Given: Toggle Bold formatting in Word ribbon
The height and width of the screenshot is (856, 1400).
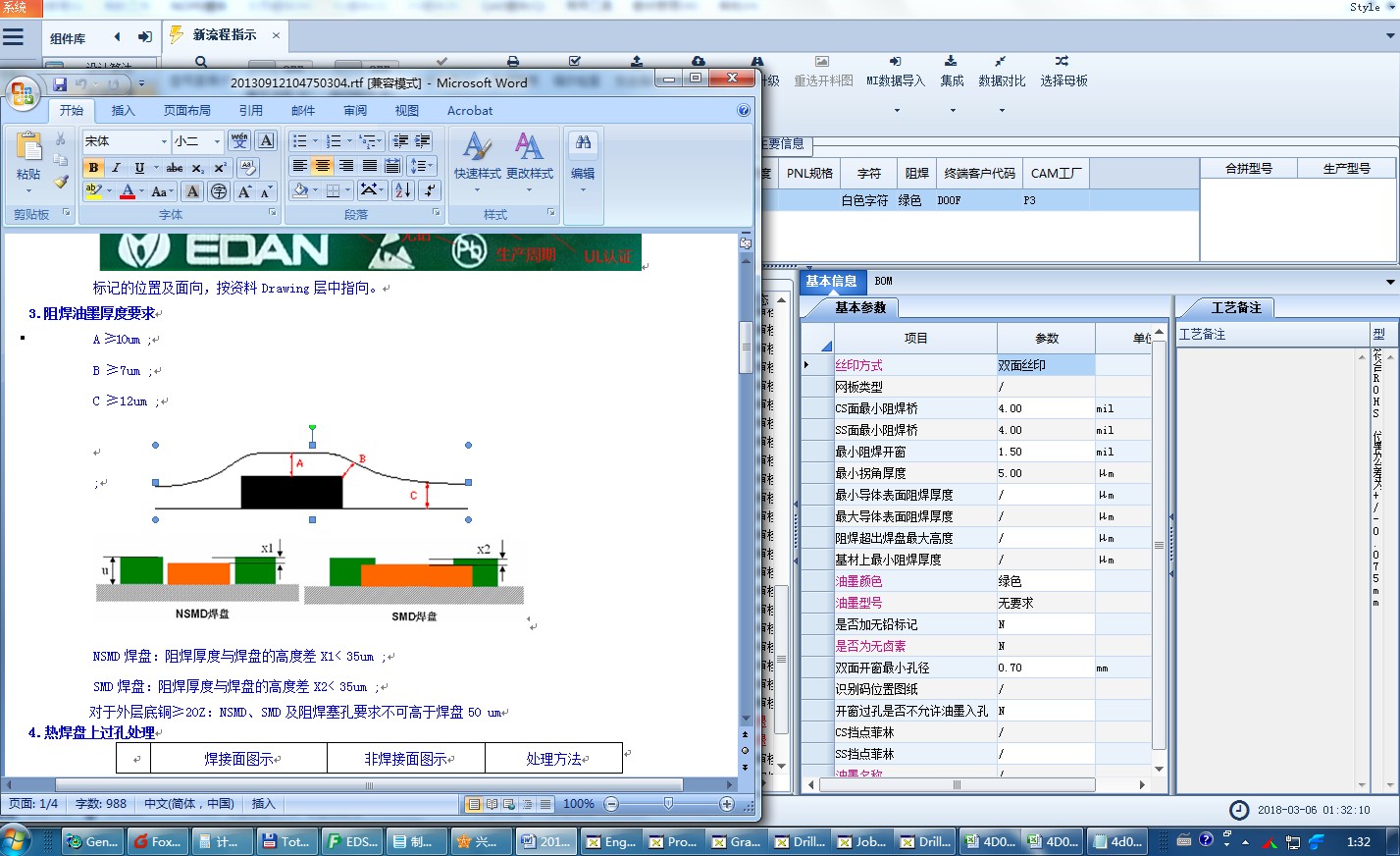Looking at the screenshot, I should tap(93, 168).
